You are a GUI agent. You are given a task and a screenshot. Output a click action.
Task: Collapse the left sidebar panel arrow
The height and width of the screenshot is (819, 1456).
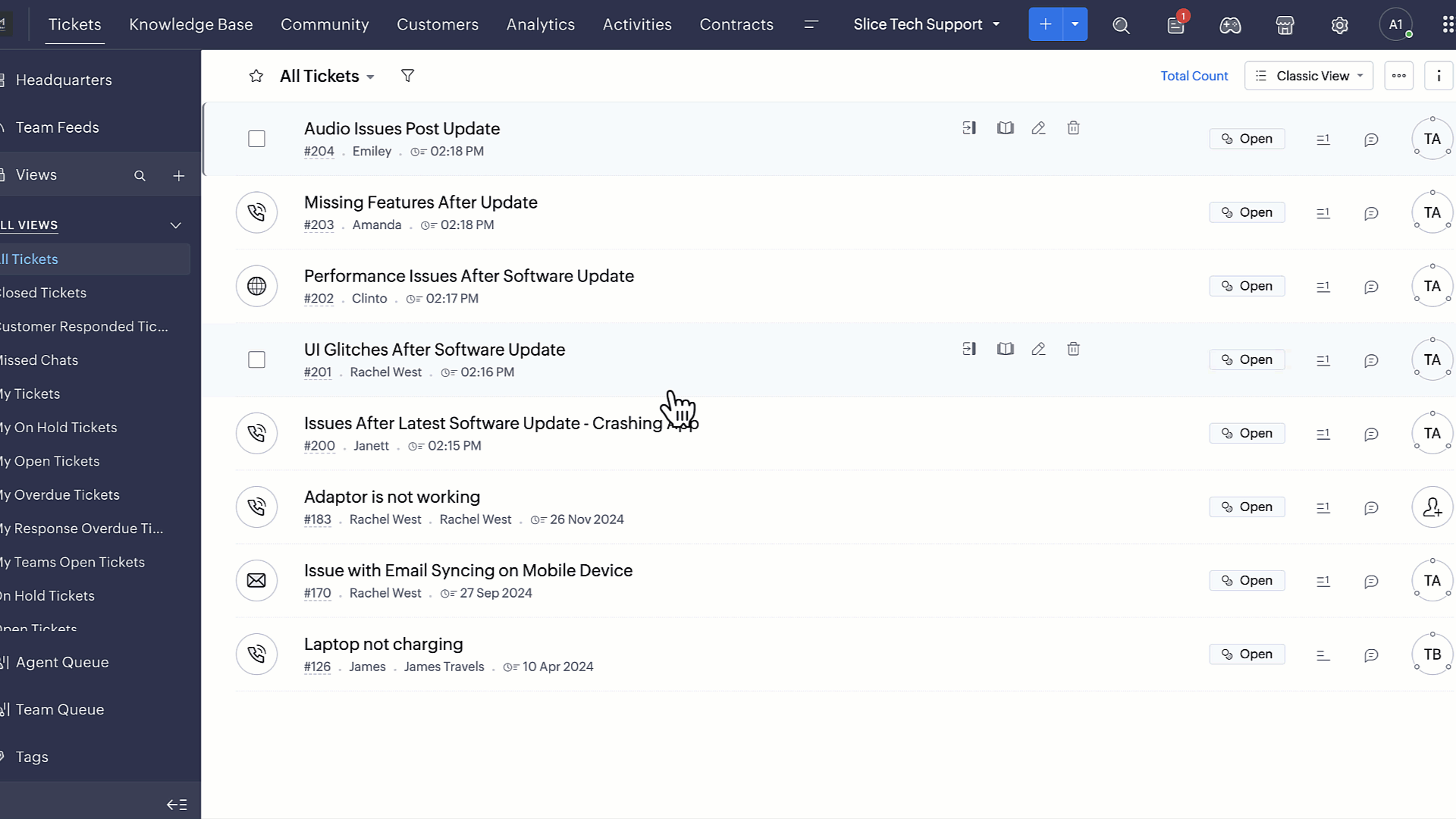177,805
